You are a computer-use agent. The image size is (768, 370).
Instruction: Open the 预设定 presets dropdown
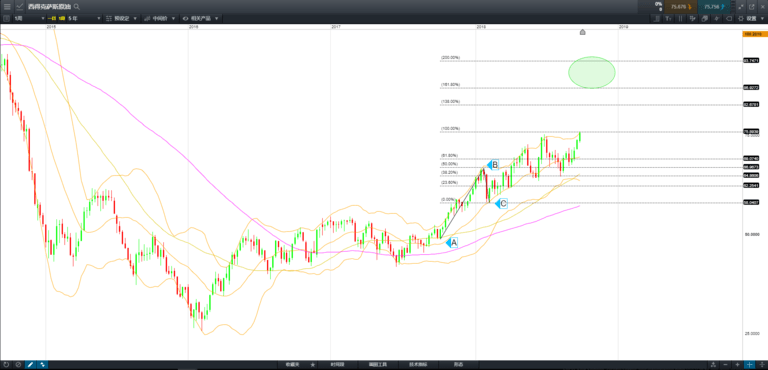click(x=121, y=18)
